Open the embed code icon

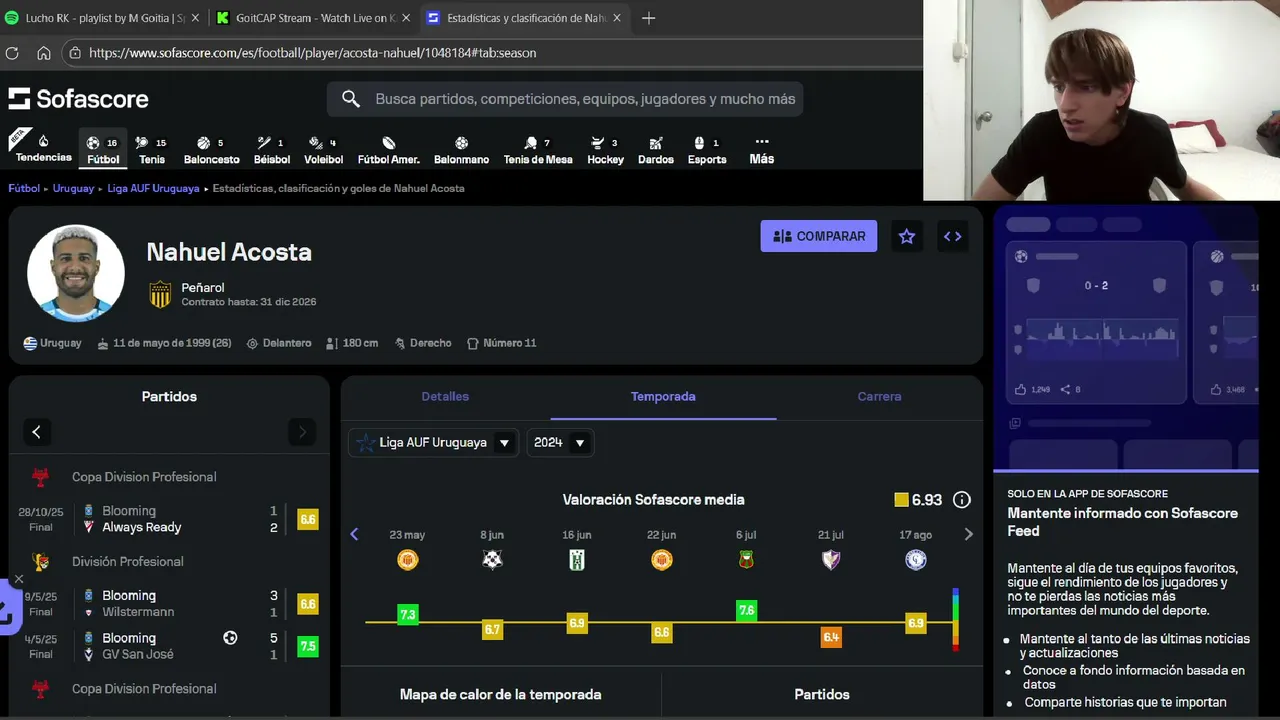coord(953,236)
